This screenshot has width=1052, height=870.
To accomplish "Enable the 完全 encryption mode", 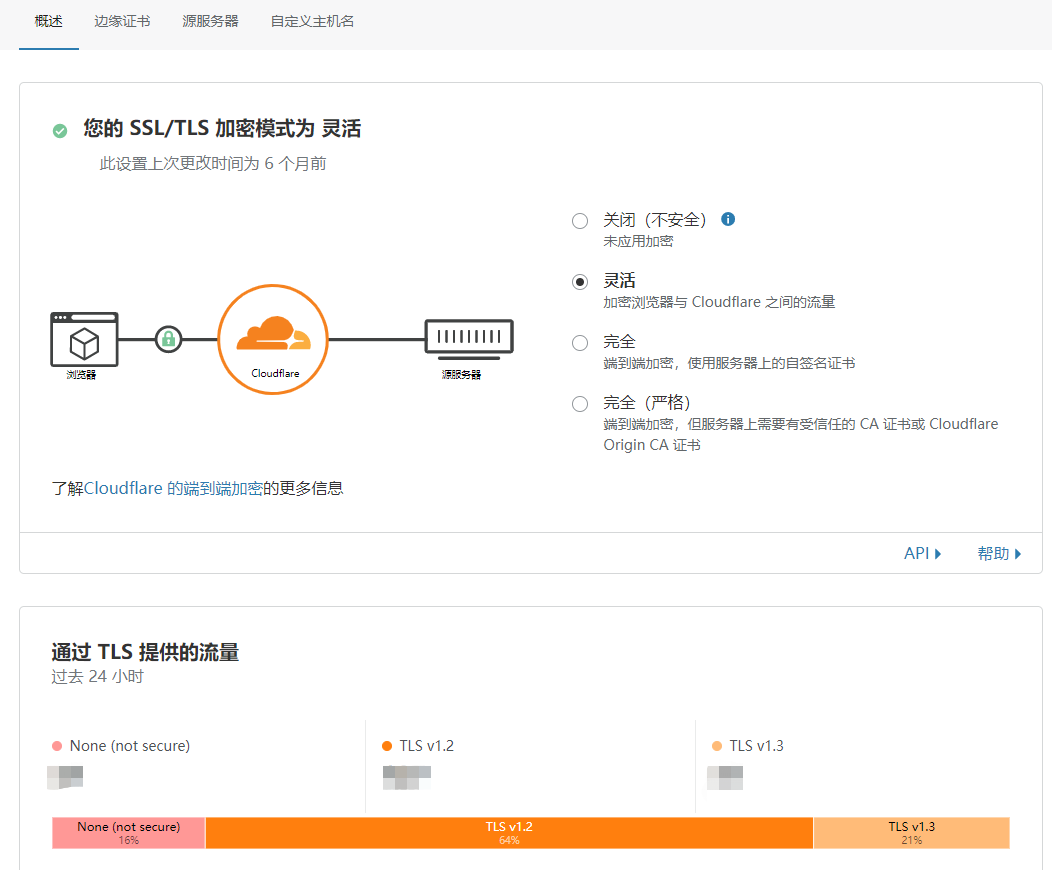I will [579, 342].
